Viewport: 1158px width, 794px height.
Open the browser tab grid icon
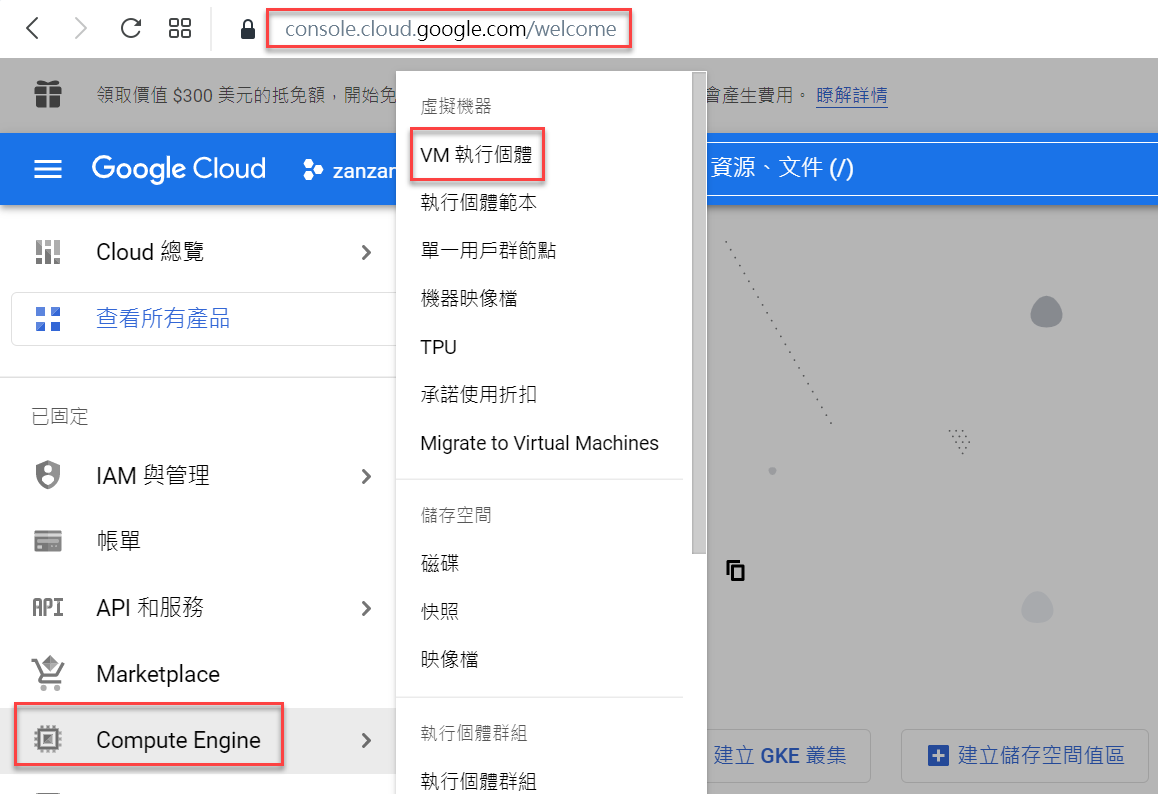tap(179, 29)
